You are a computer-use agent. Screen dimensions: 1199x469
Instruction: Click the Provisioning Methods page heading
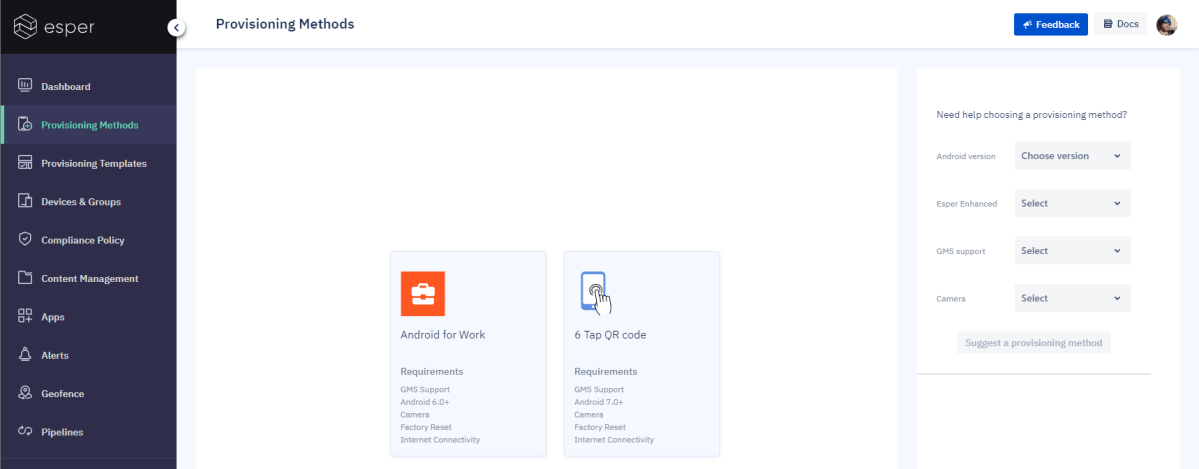click(285, 24)
